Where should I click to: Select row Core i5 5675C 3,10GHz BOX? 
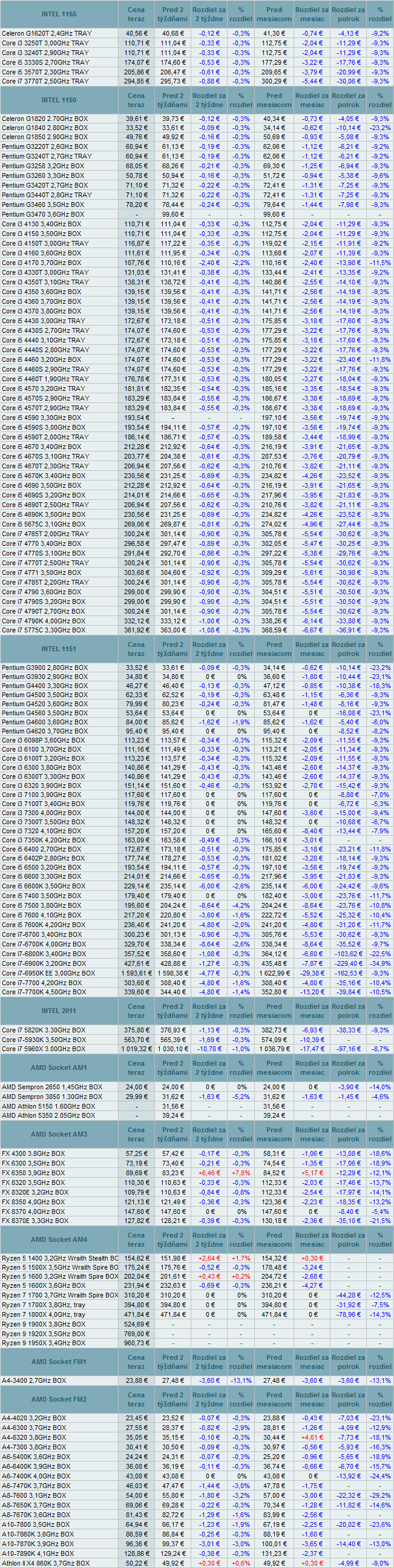coord(197,524)
